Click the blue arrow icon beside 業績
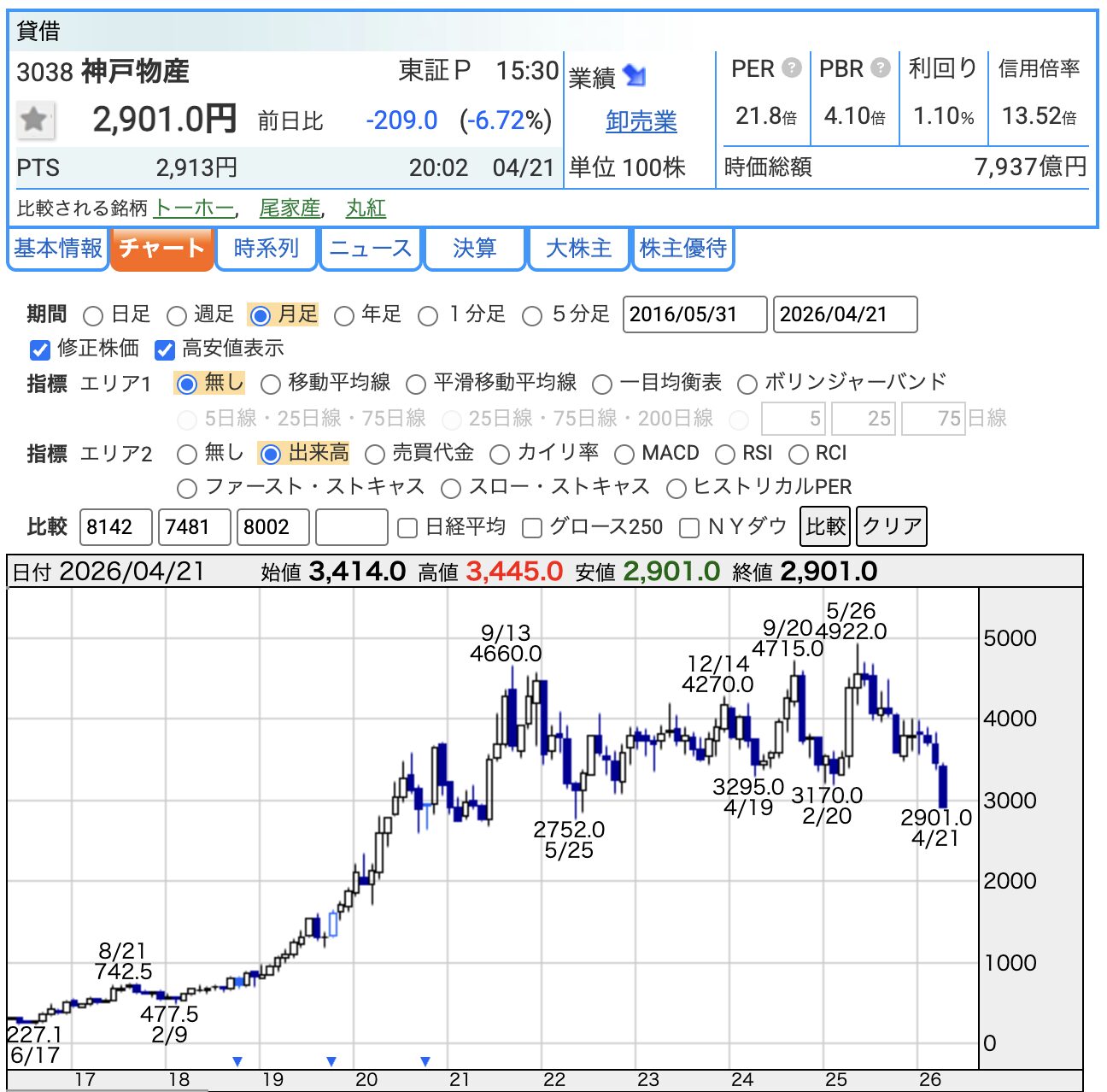 [x=635, y=76]
